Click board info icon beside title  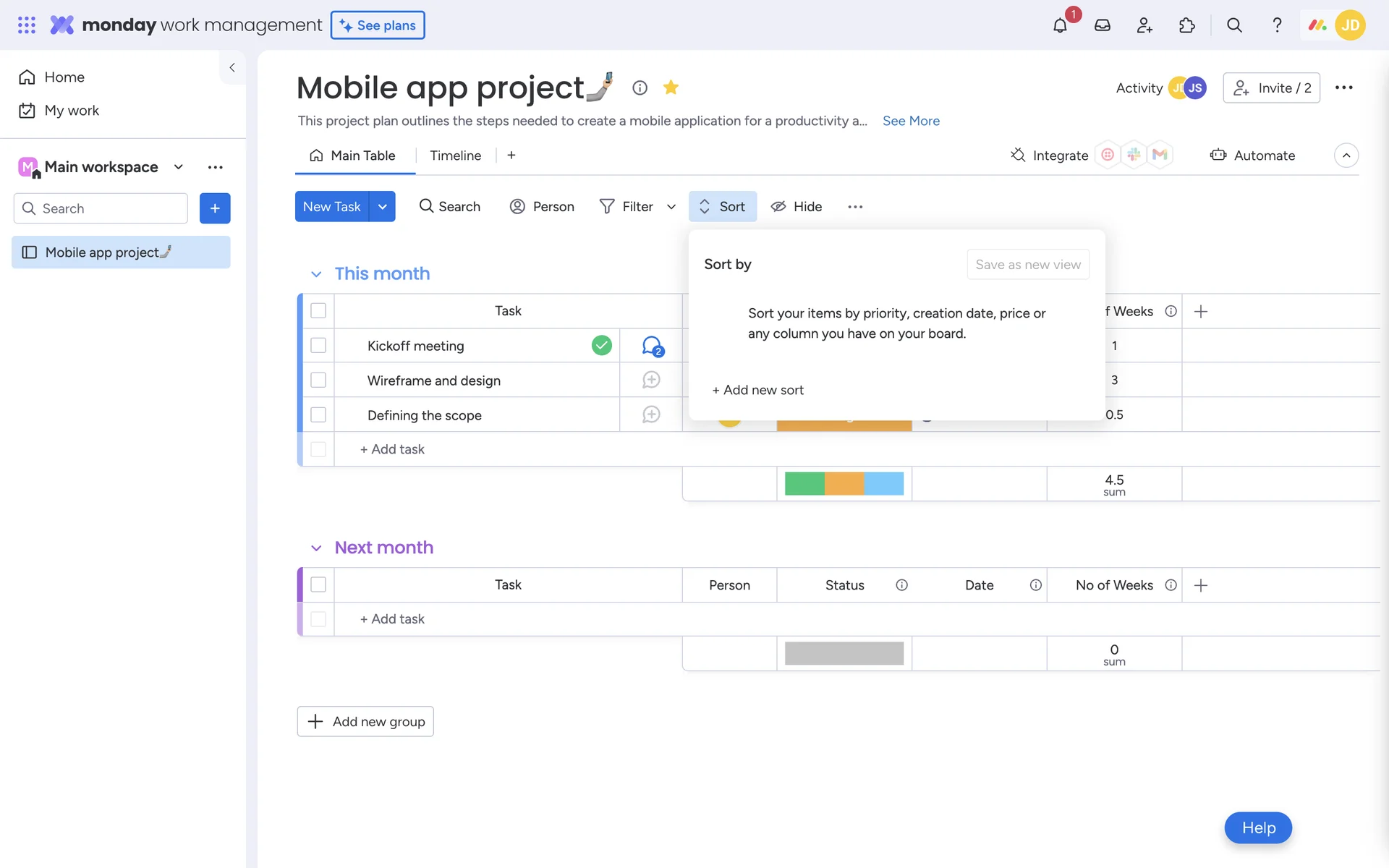click(x=640, y=88)
